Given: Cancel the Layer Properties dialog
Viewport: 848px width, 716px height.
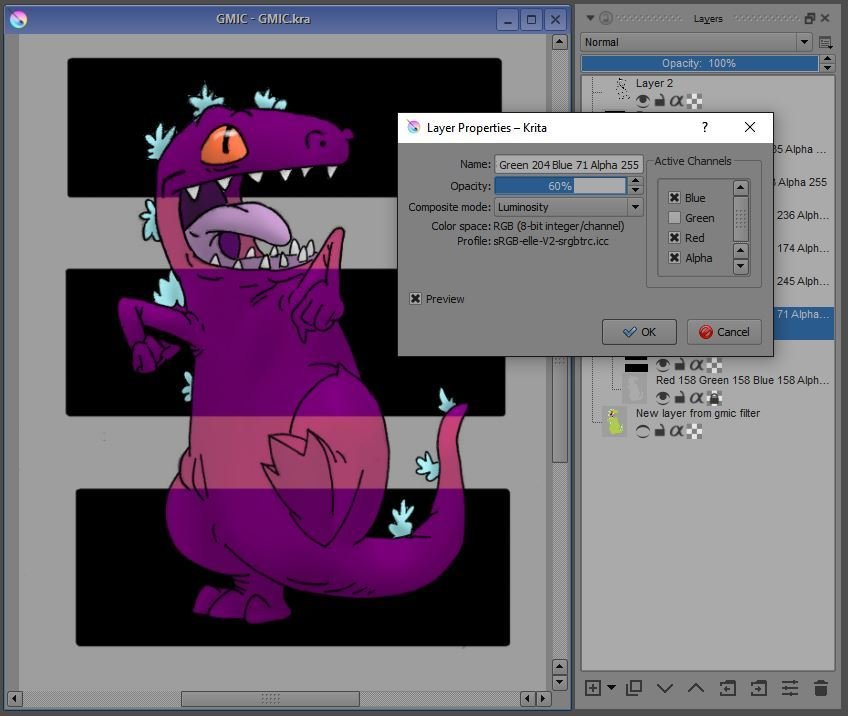Looking at the screenshot, I should [724, 332].
